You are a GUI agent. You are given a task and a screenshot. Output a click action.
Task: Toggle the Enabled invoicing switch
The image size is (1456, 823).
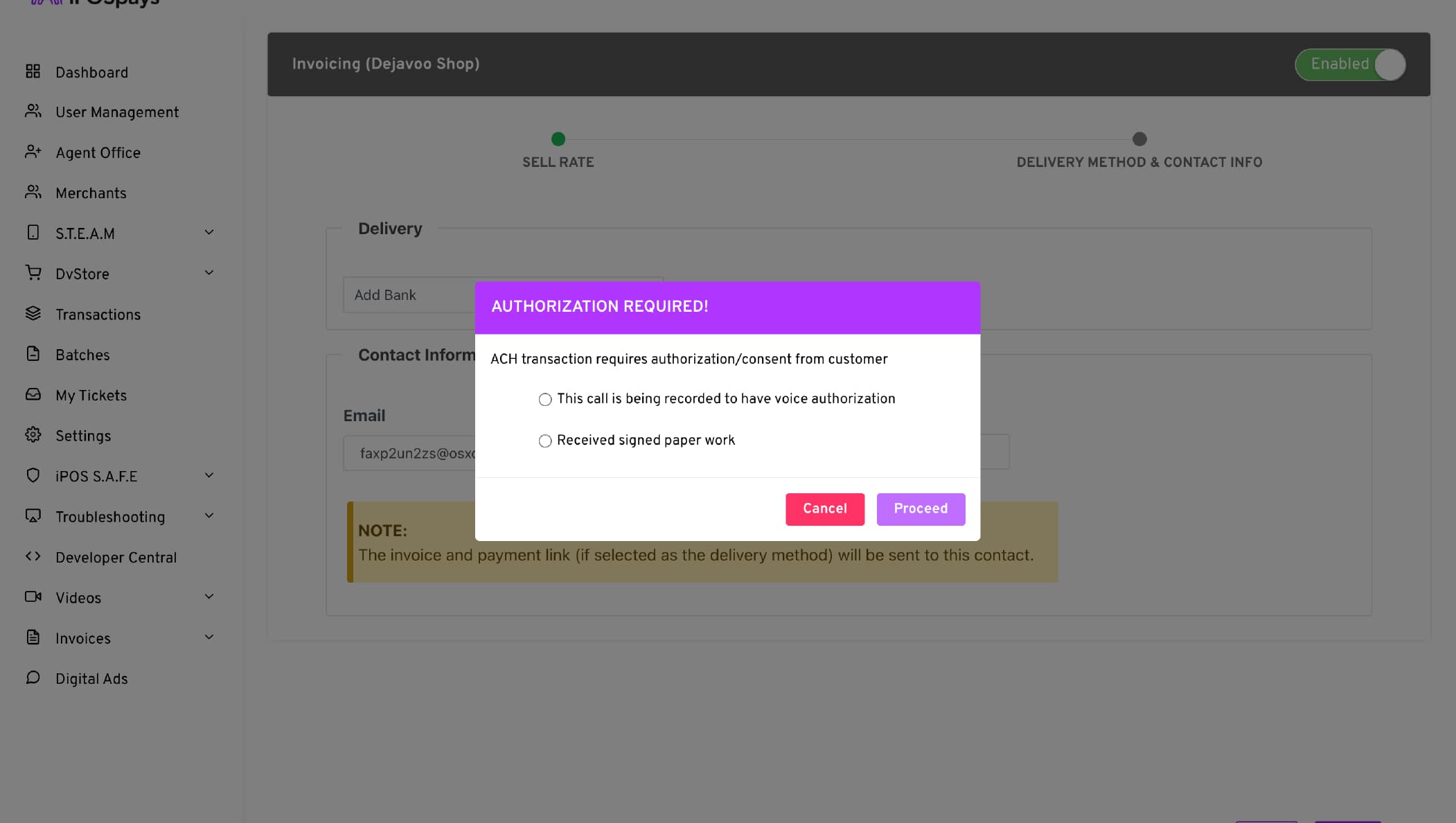click(1350, 64)
